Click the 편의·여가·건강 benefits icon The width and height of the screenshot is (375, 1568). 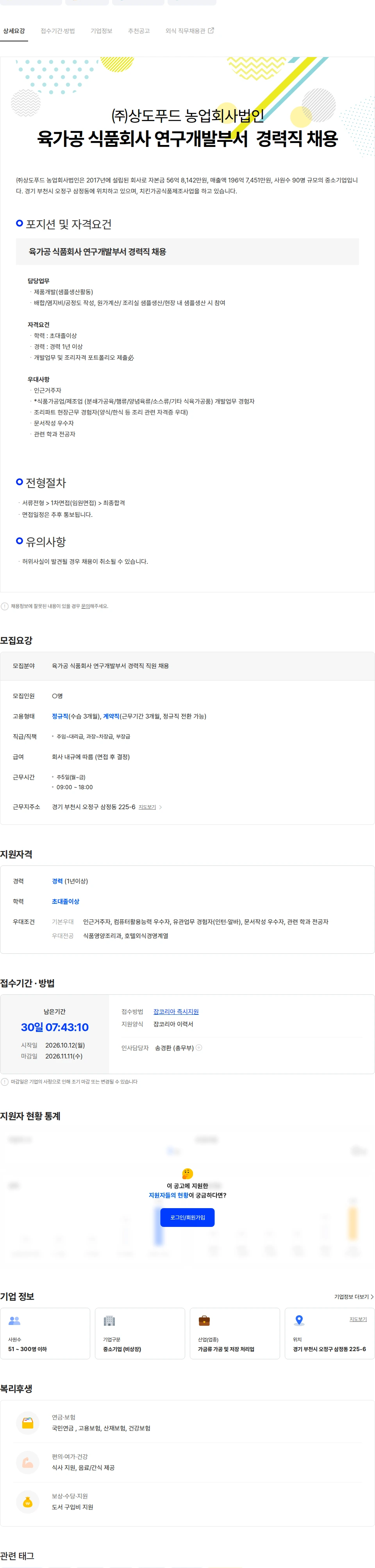click(27, 1462)
